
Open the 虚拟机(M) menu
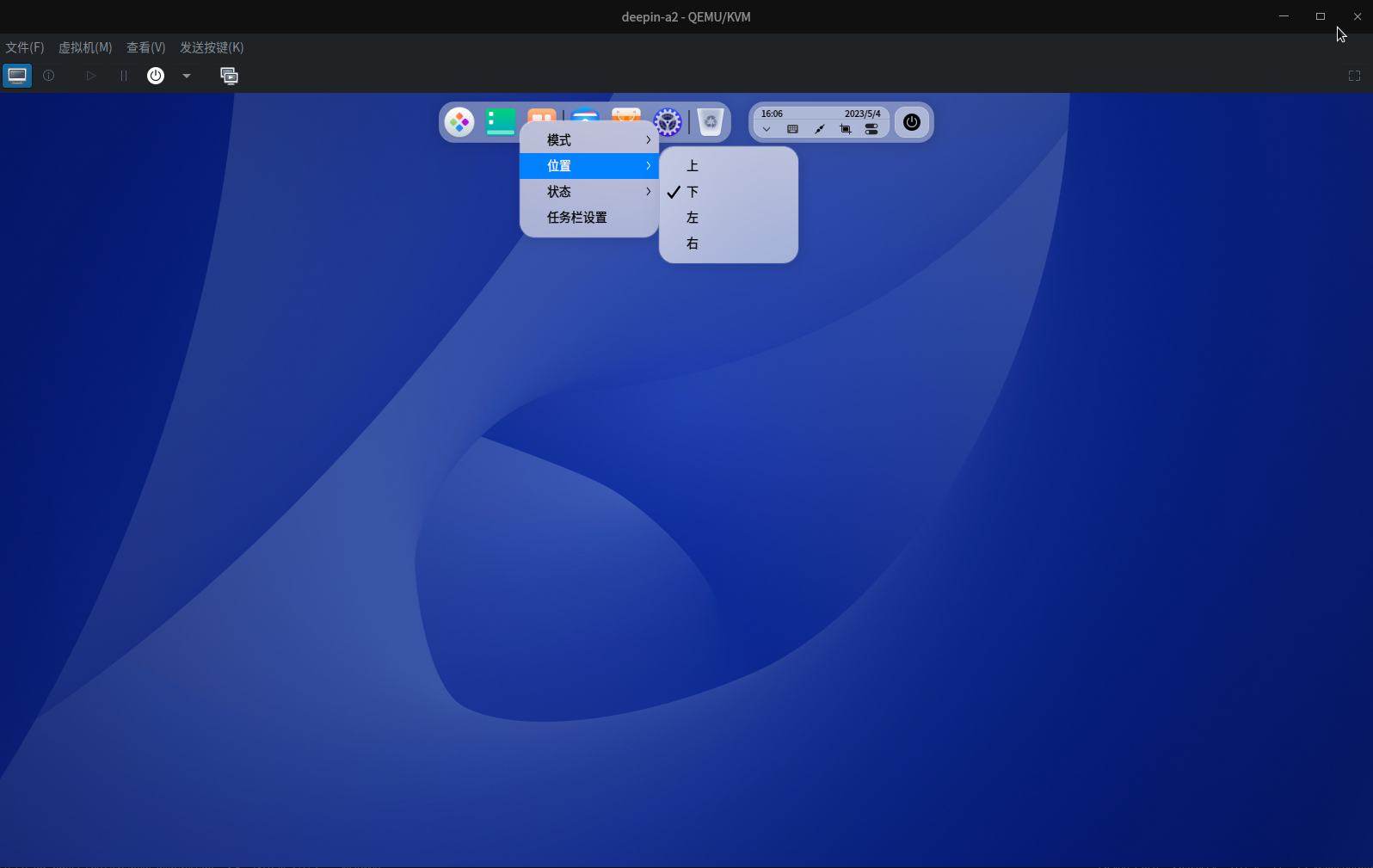(85, 47)
